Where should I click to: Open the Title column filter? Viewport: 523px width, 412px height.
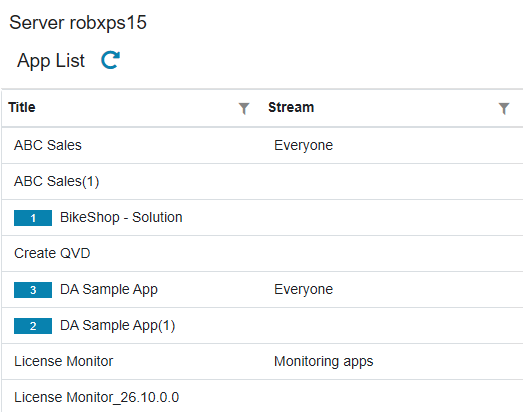[244, 108]
